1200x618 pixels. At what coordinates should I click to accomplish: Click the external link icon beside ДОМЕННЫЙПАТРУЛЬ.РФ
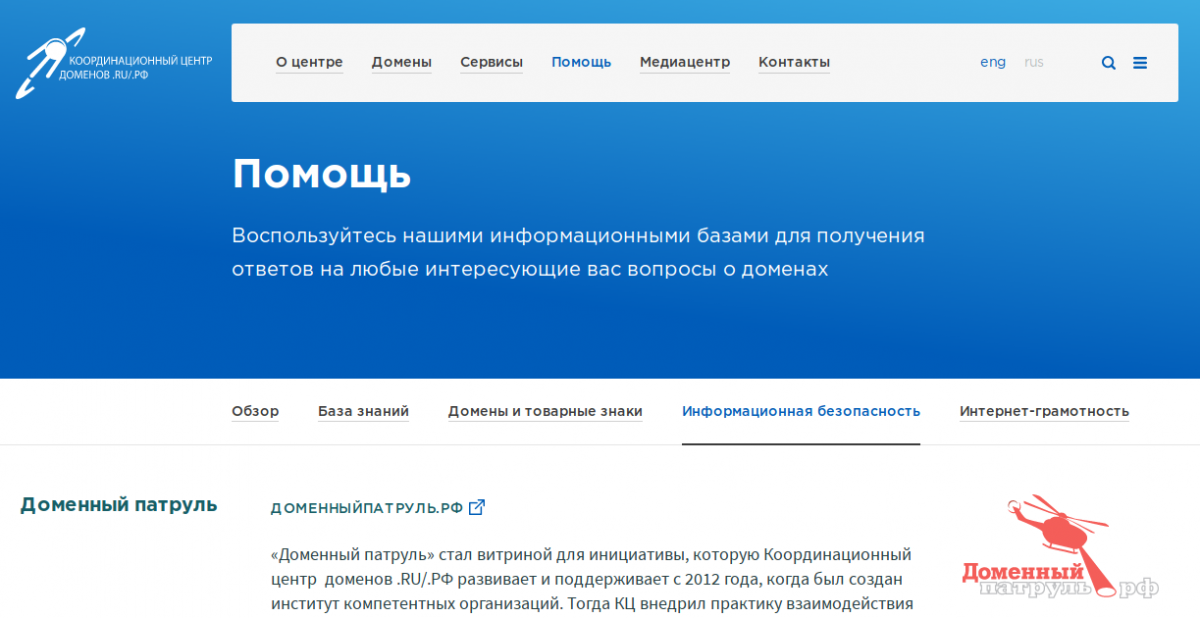point(477,507)
